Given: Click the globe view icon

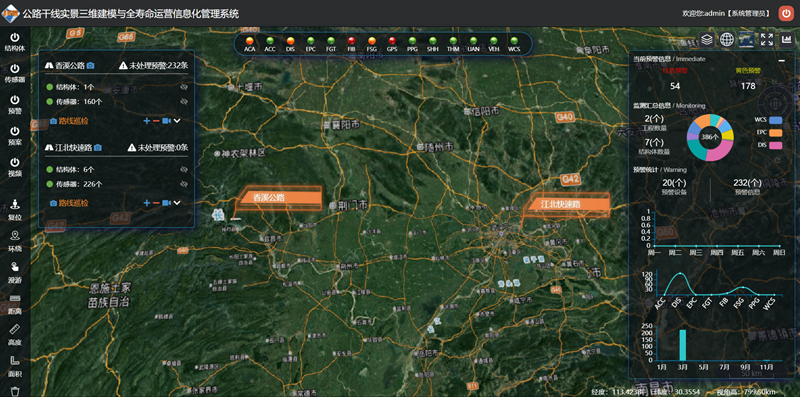Looking at the screenshot, I should coord(727,39).
